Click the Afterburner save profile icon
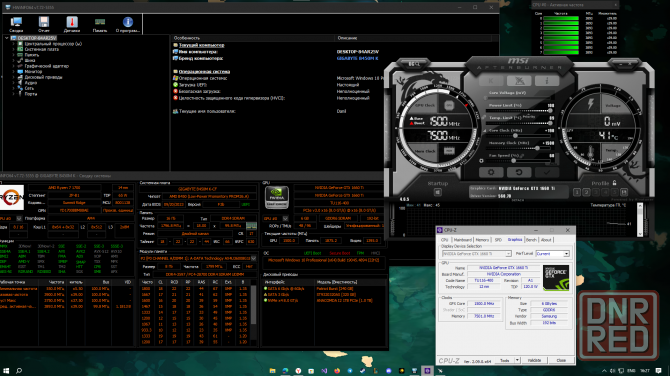670x376 pixels. 624,192
